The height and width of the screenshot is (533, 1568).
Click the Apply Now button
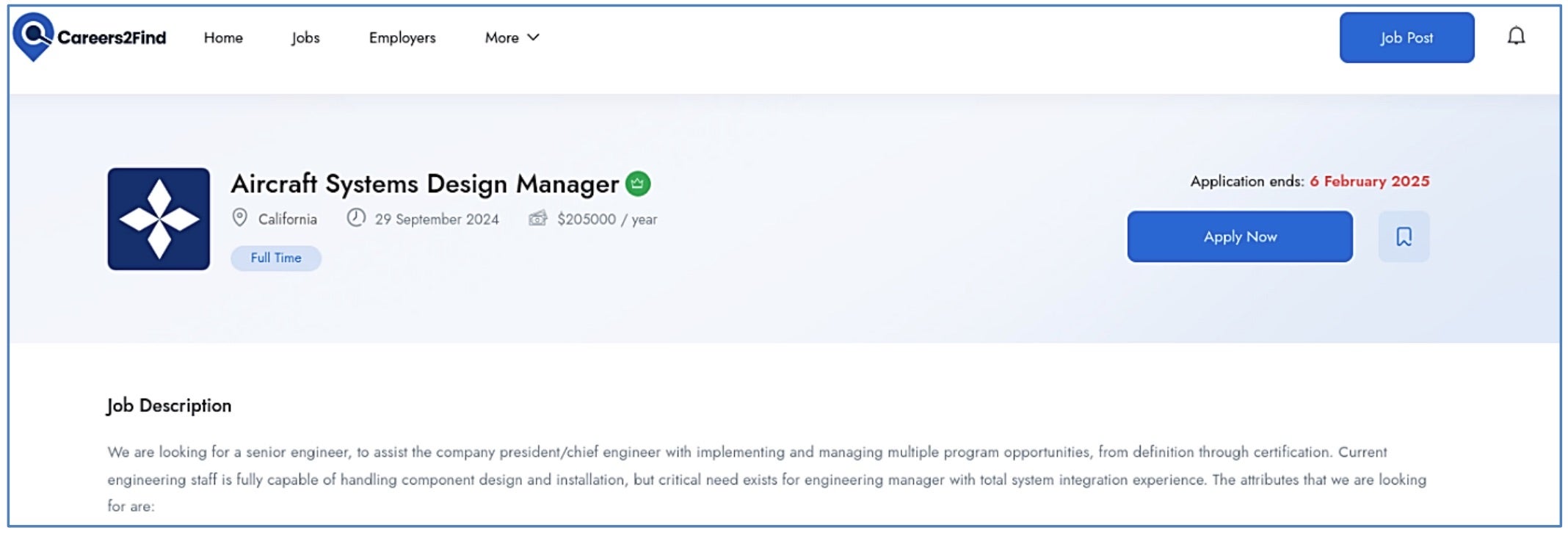click(x=1240, y=236)
